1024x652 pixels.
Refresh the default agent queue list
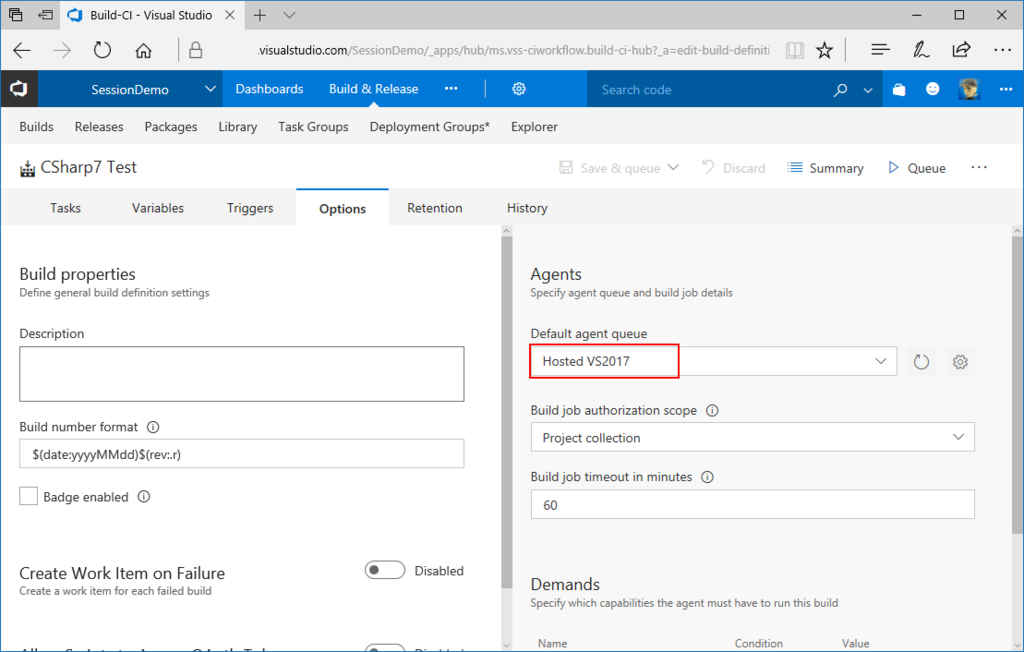pos(921,362)
